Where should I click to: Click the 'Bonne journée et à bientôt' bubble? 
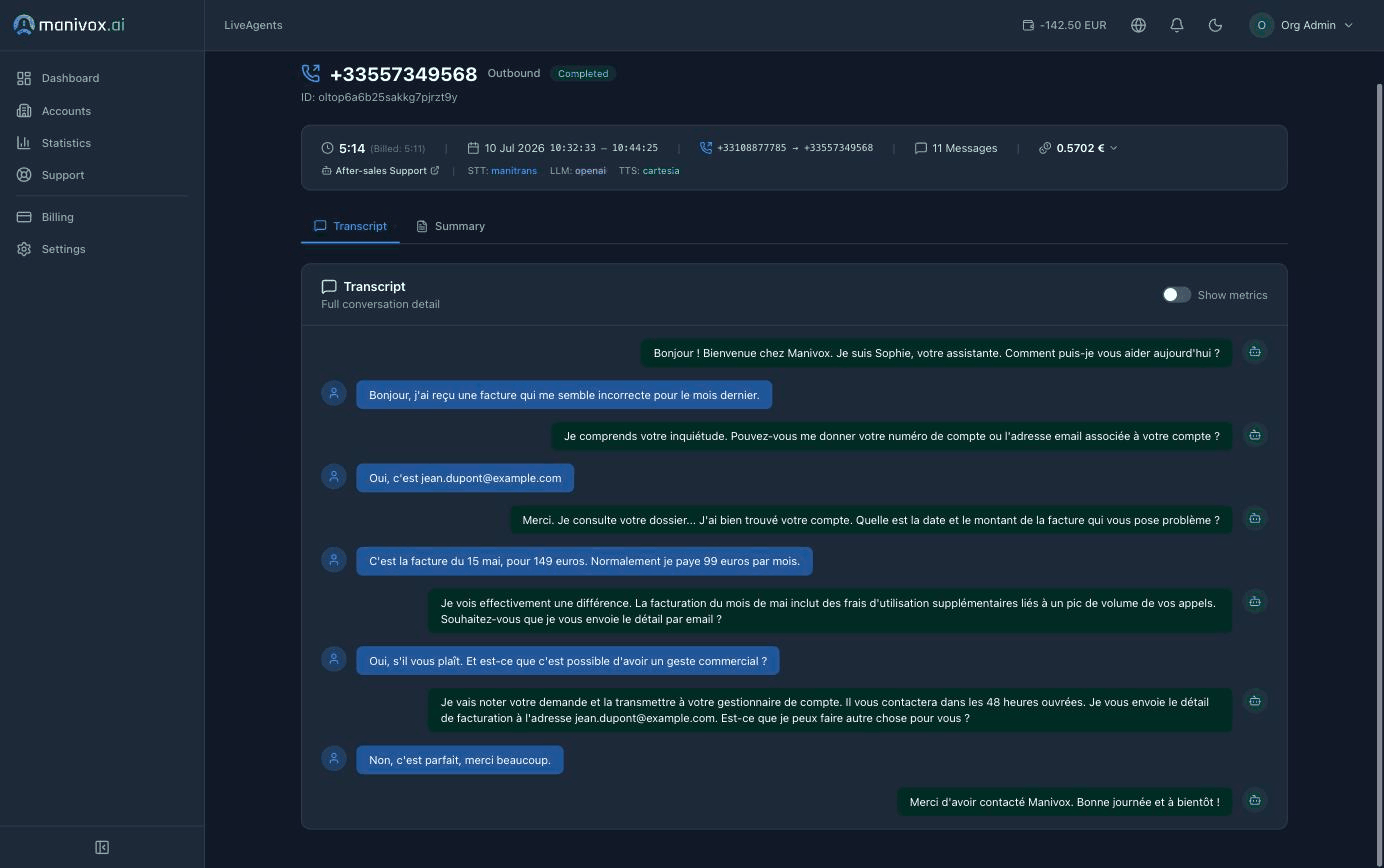point(1064,802)
